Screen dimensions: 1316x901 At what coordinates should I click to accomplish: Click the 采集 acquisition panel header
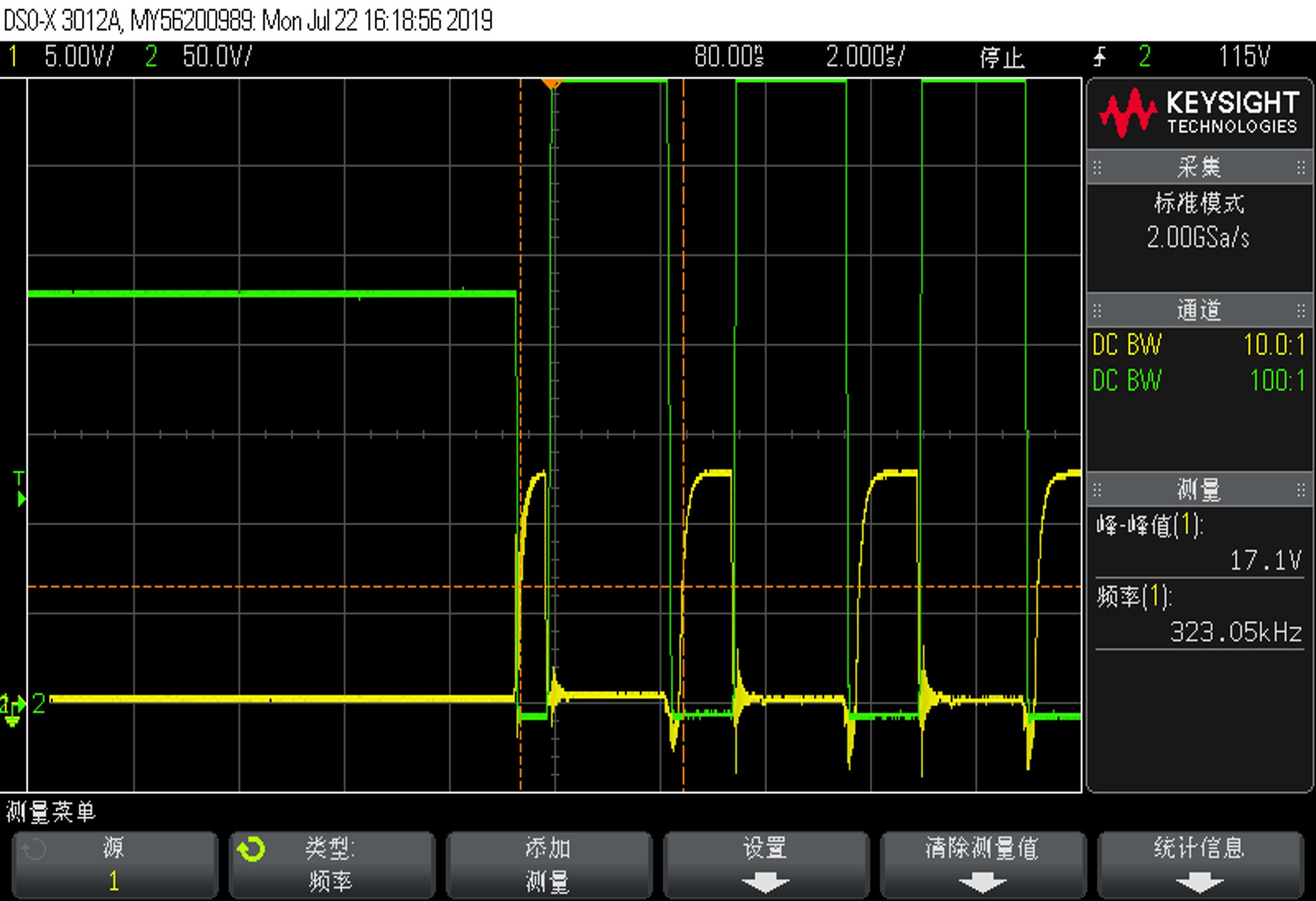tap(1199, 168)
